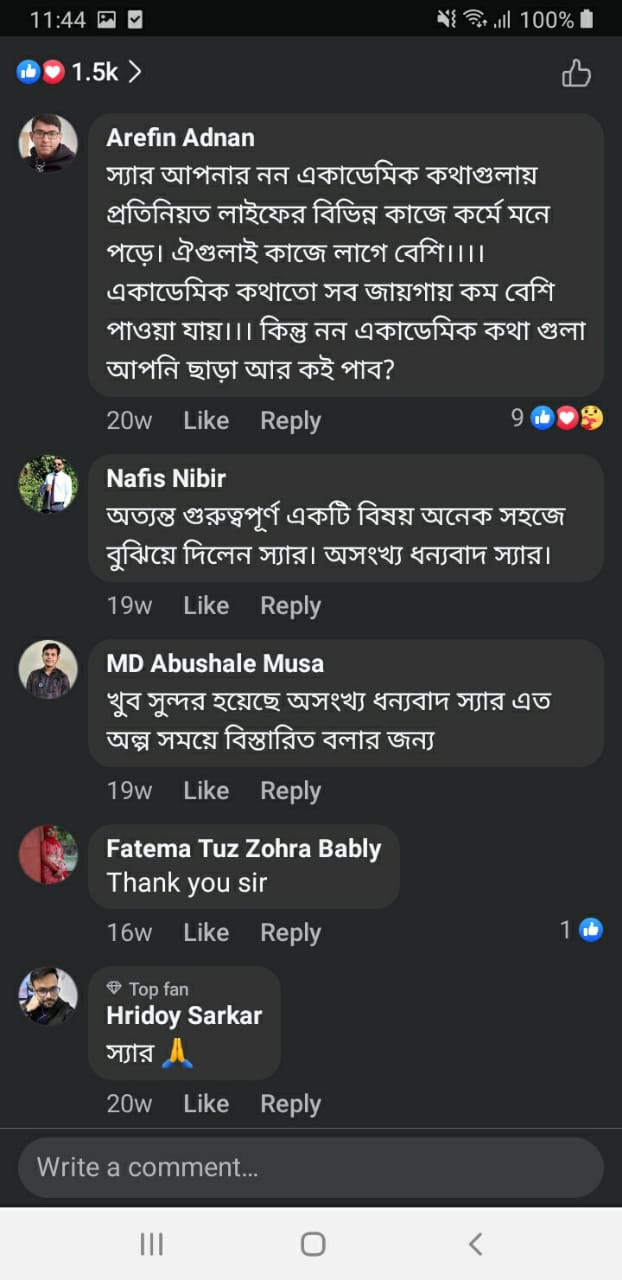Screen dimensions: 622x1280
Task: Reply to Arefin Adnan's comment
Action: (290, 421)
